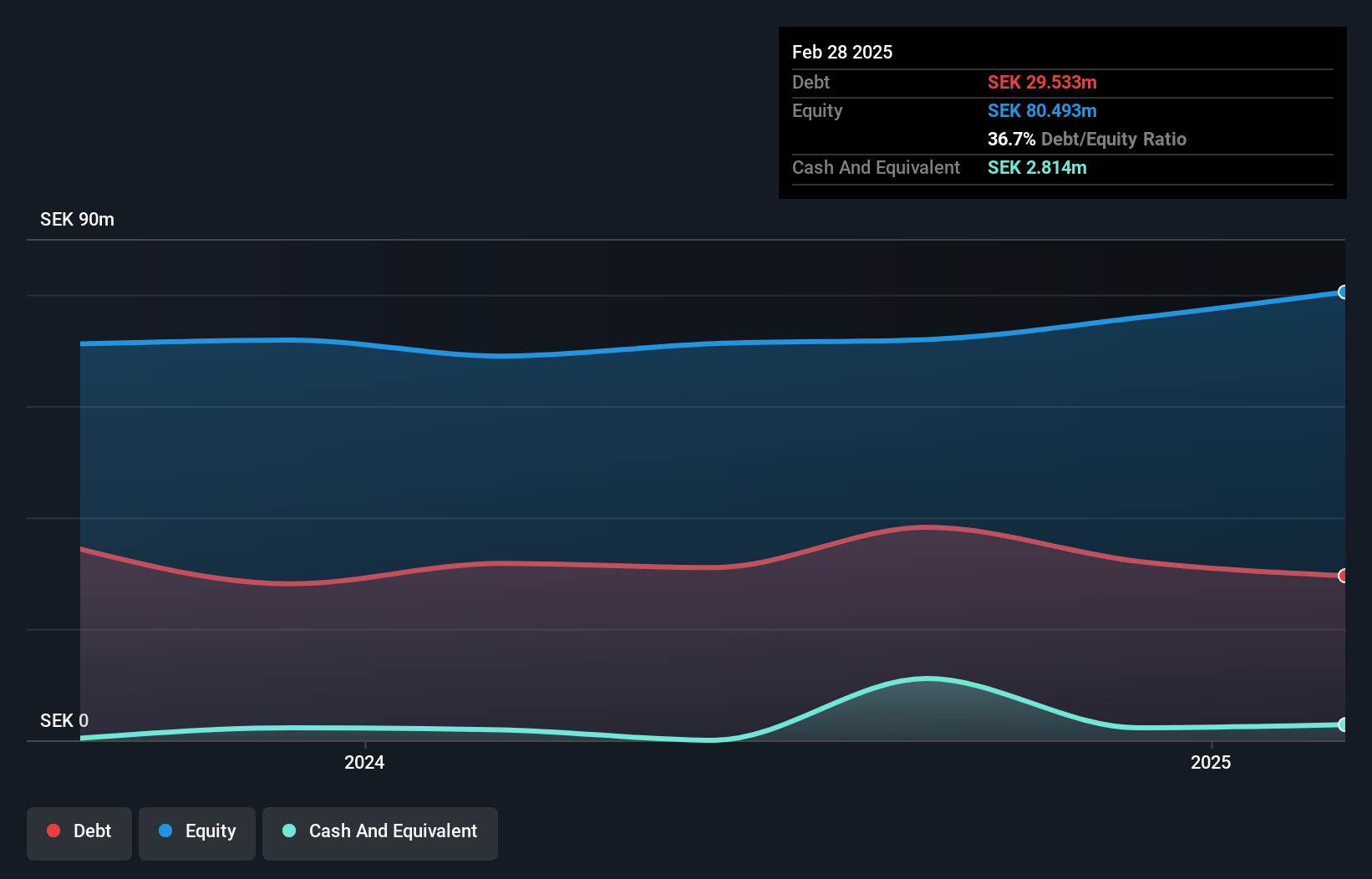Image resolution: width=1372 pixels, height=879 pixels.
Task: Click the Feb 28 2025 tooltip date
Action: coord(842,52)
